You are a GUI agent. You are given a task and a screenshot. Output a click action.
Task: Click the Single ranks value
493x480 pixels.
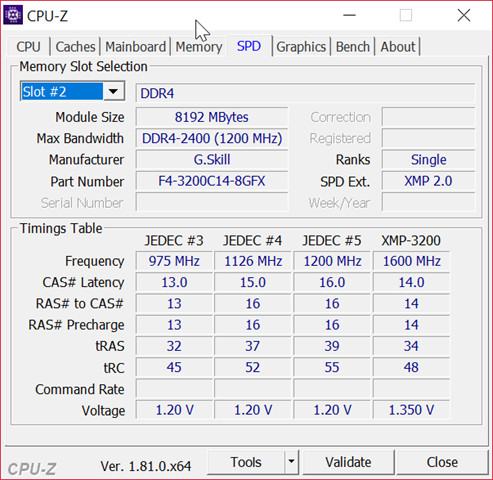pyautogui.click(x=428, y=160)
